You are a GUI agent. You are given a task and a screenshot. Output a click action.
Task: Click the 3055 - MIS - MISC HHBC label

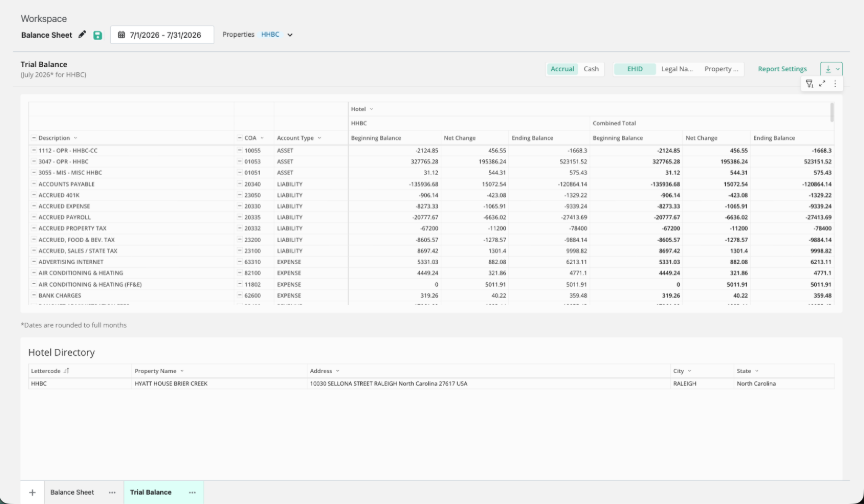tap(70, 172)
